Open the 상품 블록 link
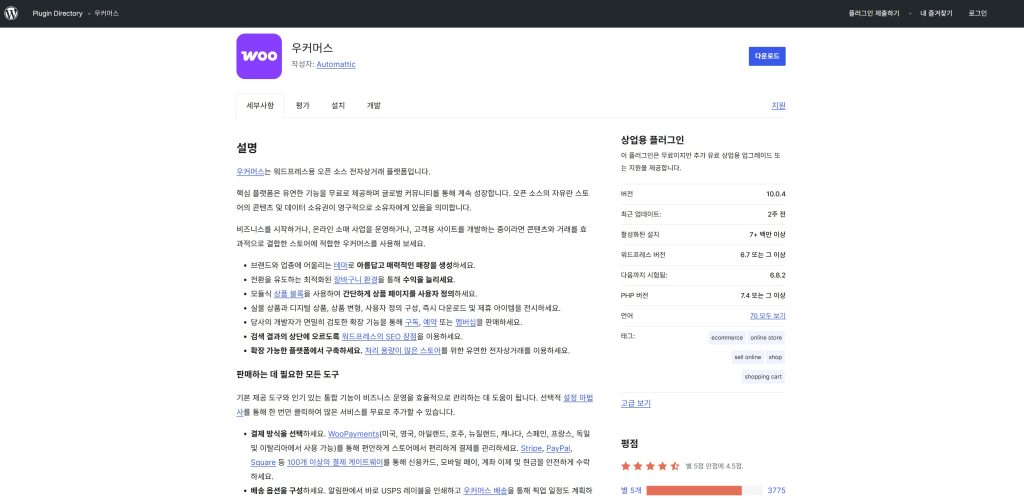The width and height of the screenshot is (1024, 501). tap(289, 293)
